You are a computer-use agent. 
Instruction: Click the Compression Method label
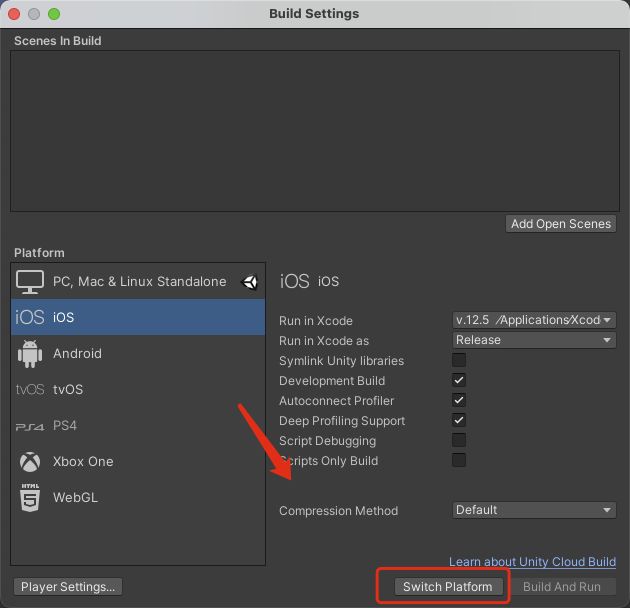click(x=339, y=511)
